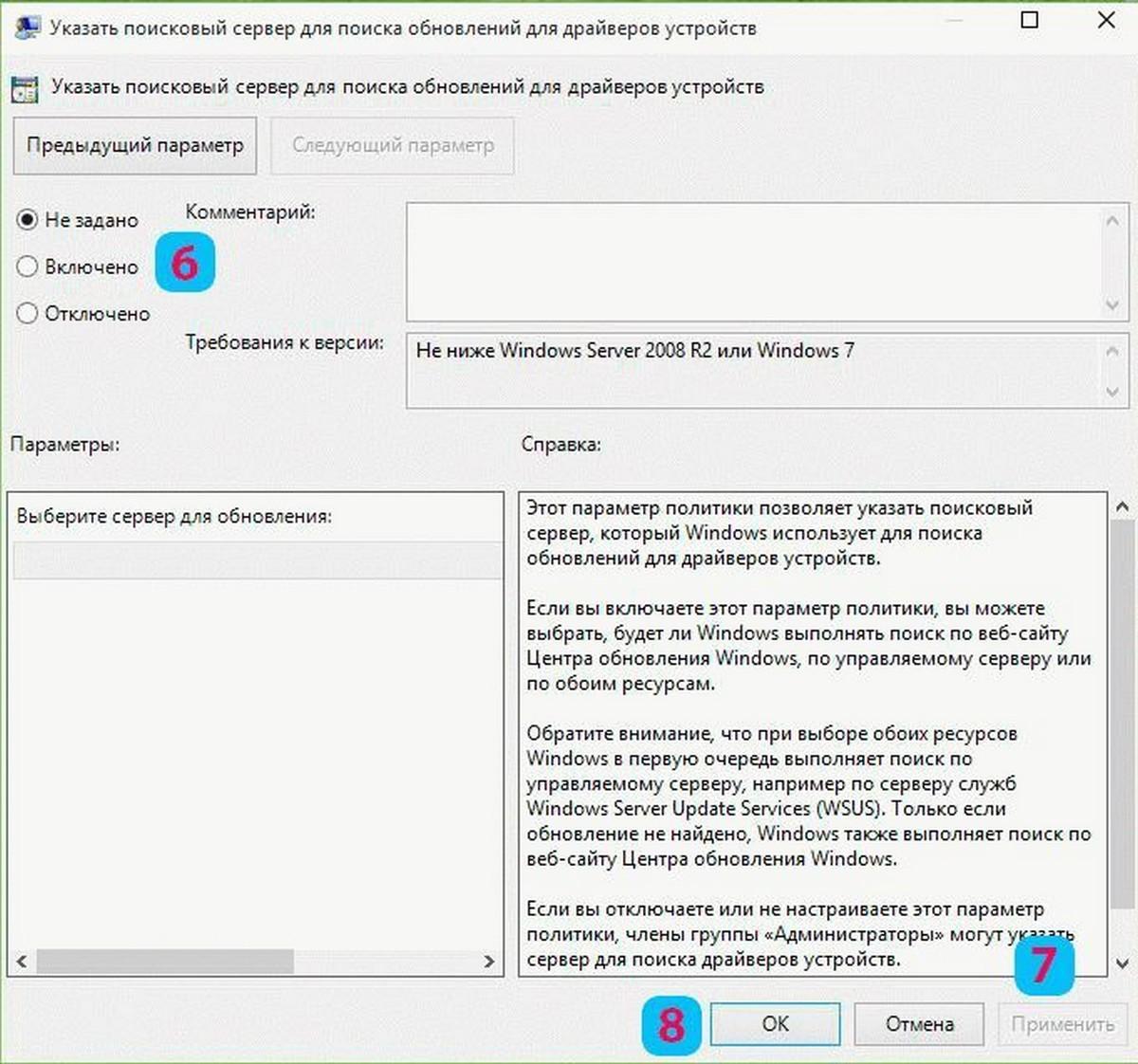This screenshot has height=1064, width=1138.
Task: Click the "Предыдущий параметр" button
Action: 135,146
